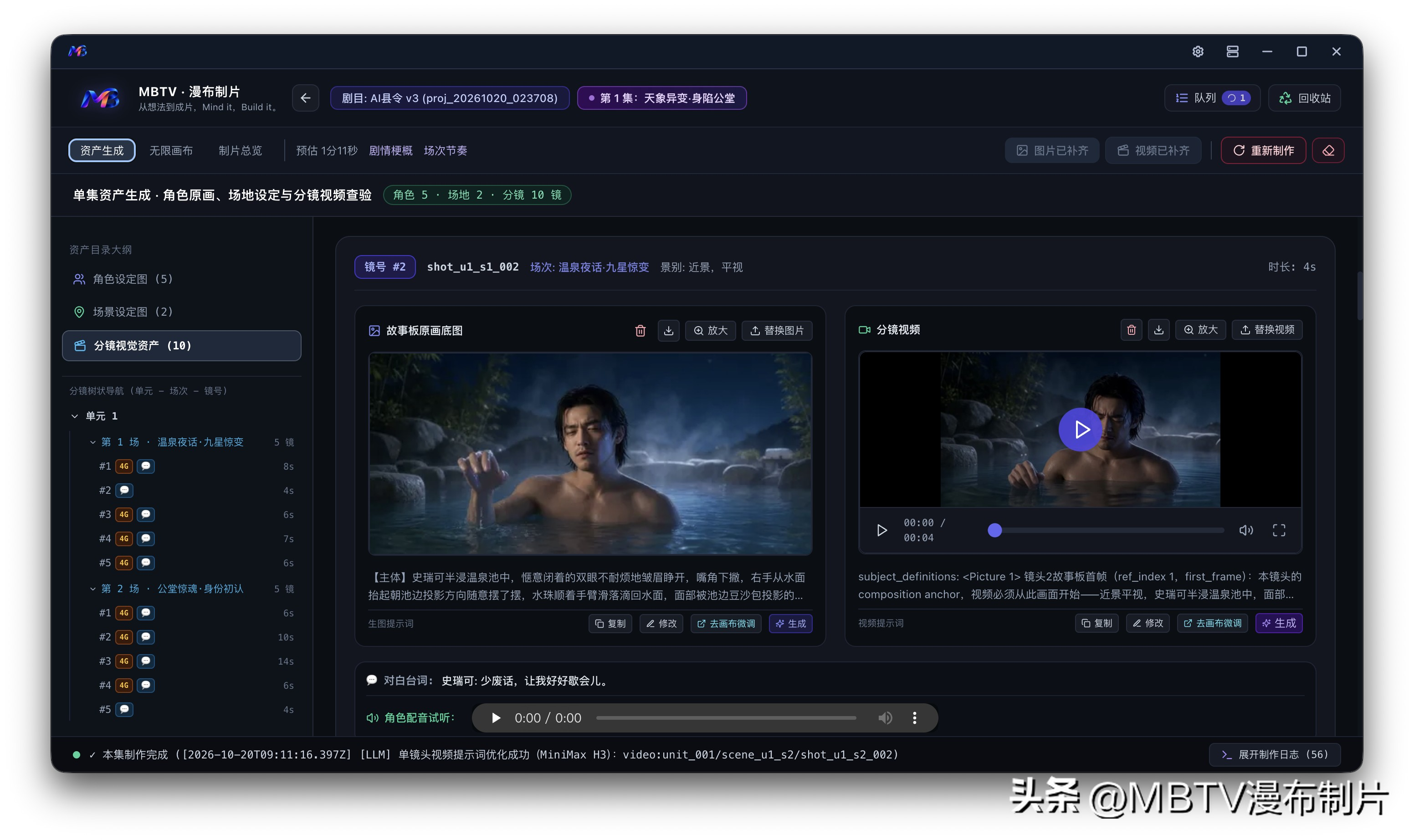Image resolution: width=1414 pixels, height=840 pixels.
Task: Switch to the 无限画布 tab
Action: (171, 151)
